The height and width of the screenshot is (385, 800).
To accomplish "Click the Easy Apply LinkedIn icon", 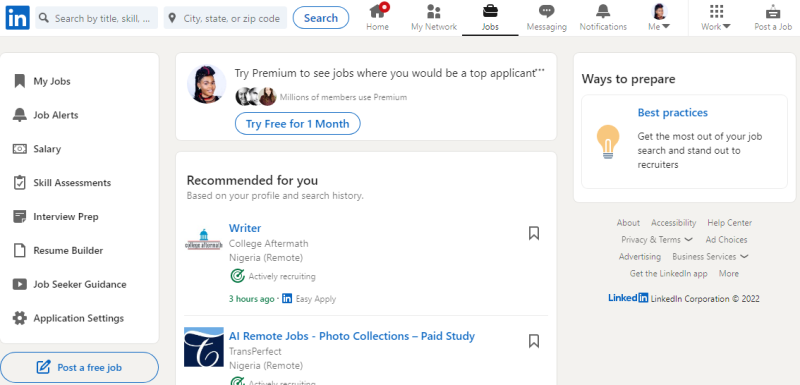I will pos(287,298).
